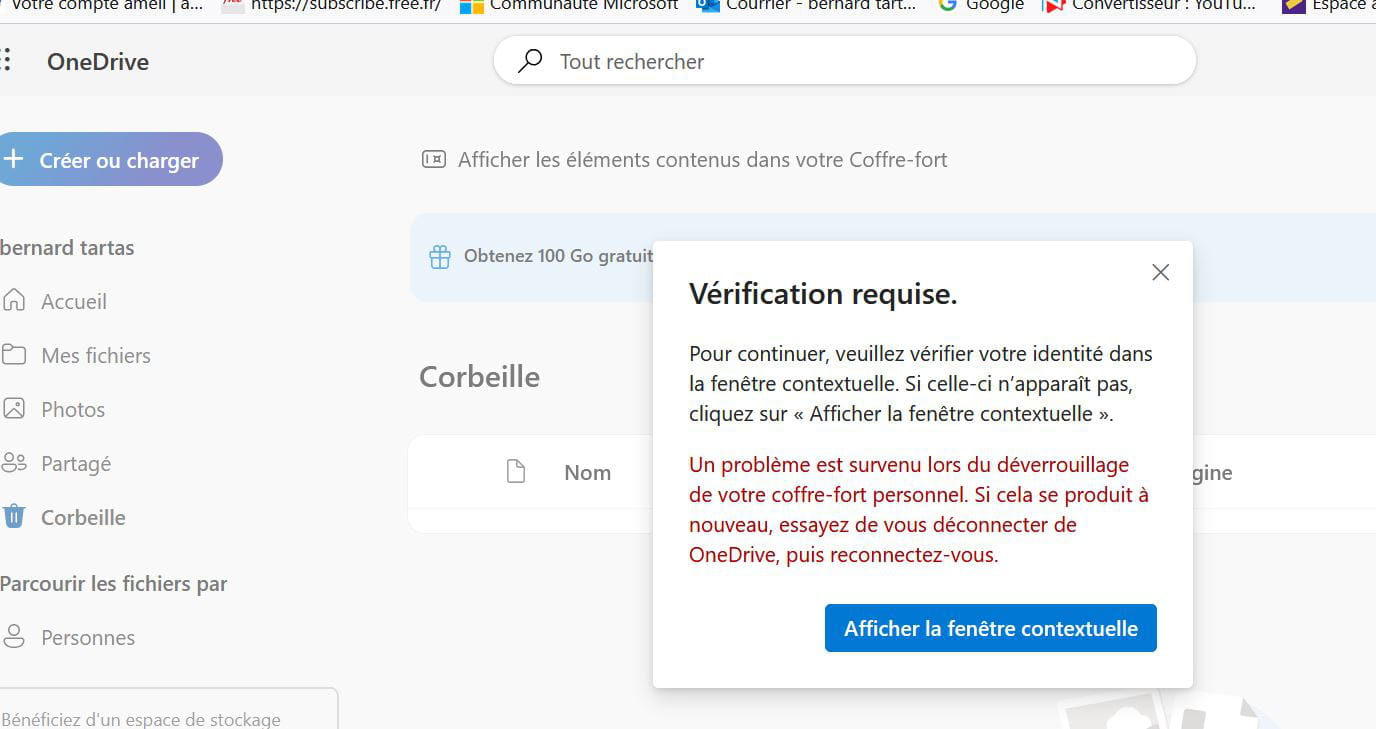The image size is (1376, 729).
Task: Open the Google bookmark
Action: (982, 5)
